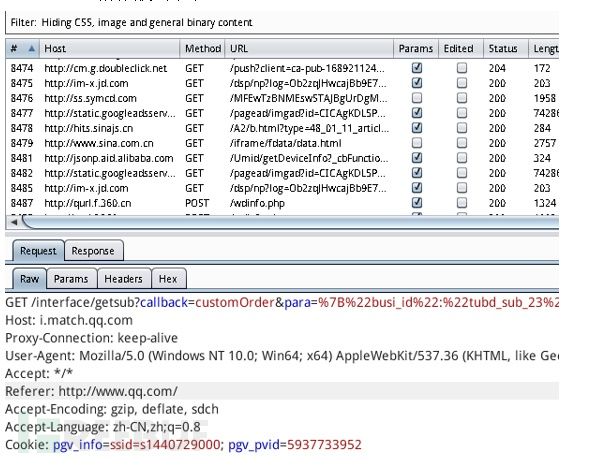590x460 pixels.
Task: Sort table by Status column header
Action: click(x=505, y=49)
